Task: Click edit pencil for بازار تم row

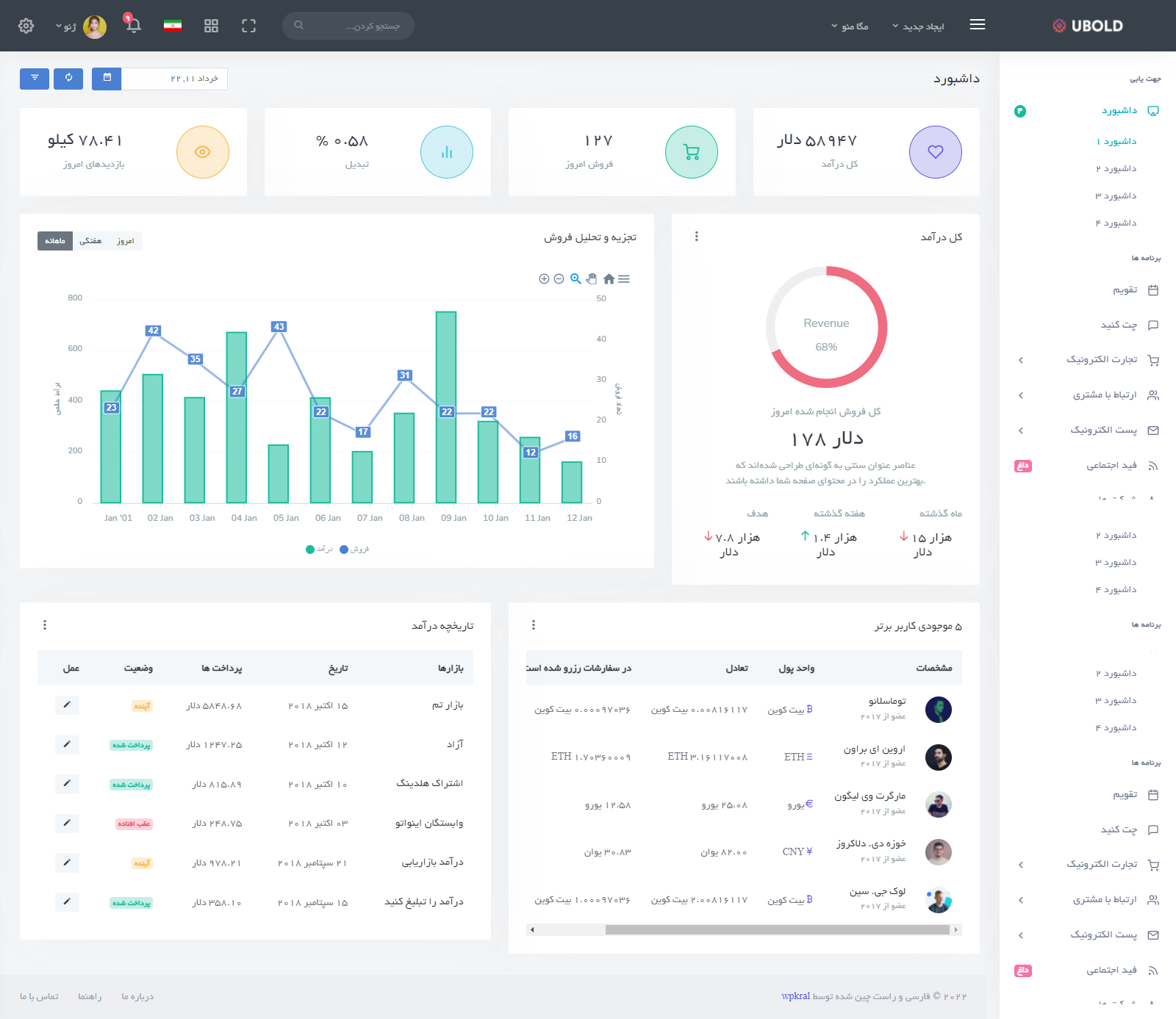Action: click(x=67, y=705)
